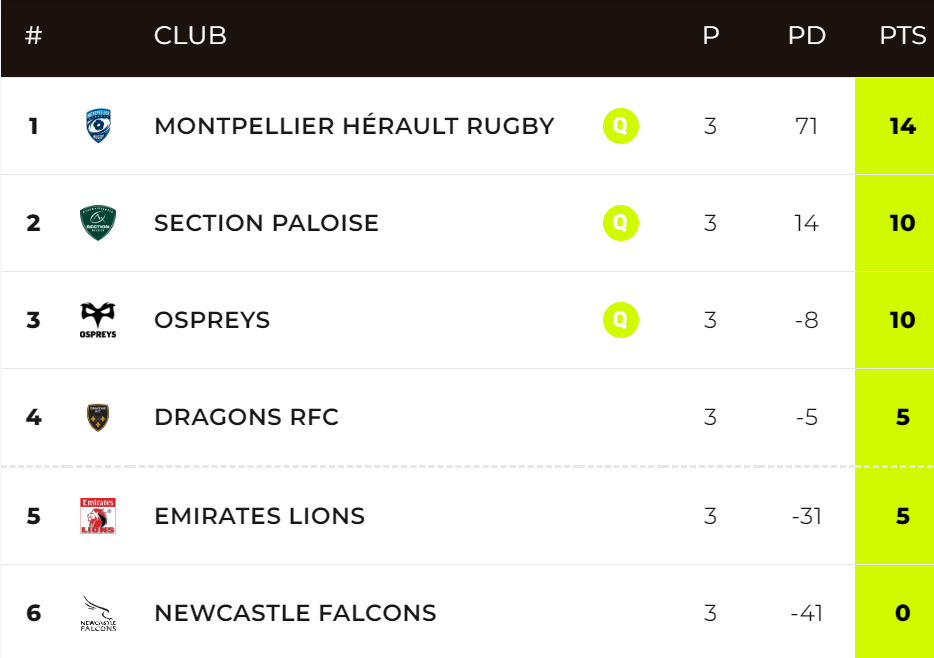
Task: Click the CLUB column header
Action: 190,36
